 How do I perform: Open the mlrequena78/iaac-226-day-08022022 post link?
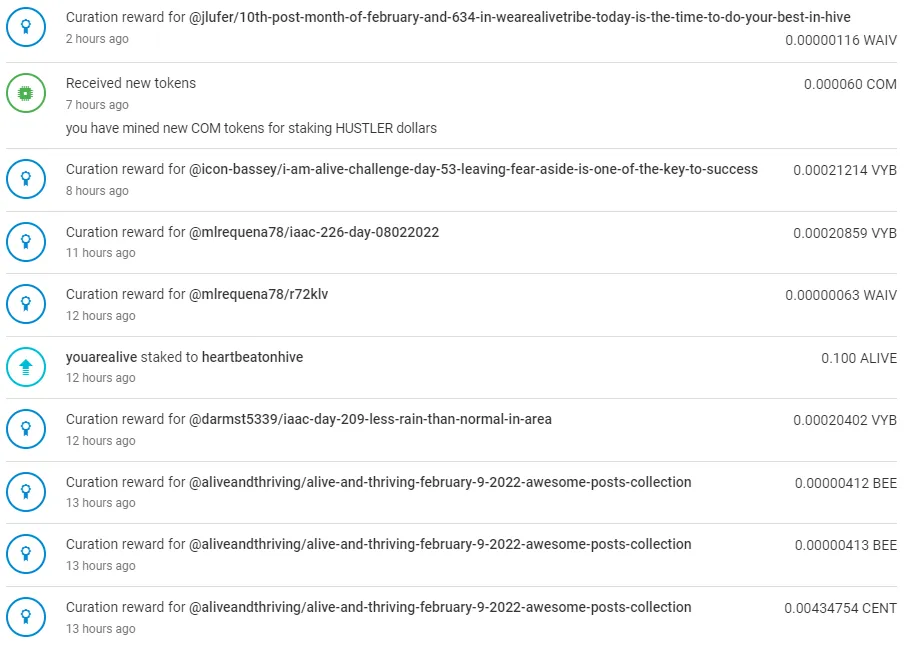point(314,232)
